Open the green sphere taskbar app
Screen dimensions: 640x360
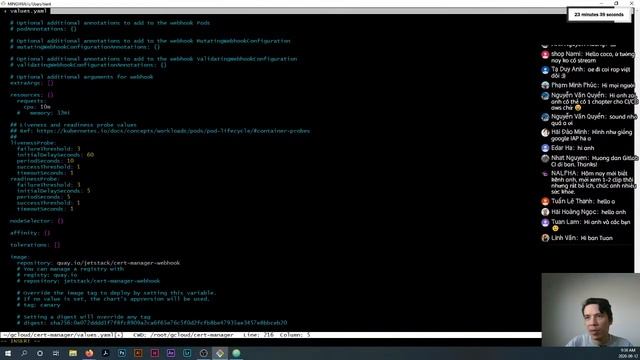236,353
